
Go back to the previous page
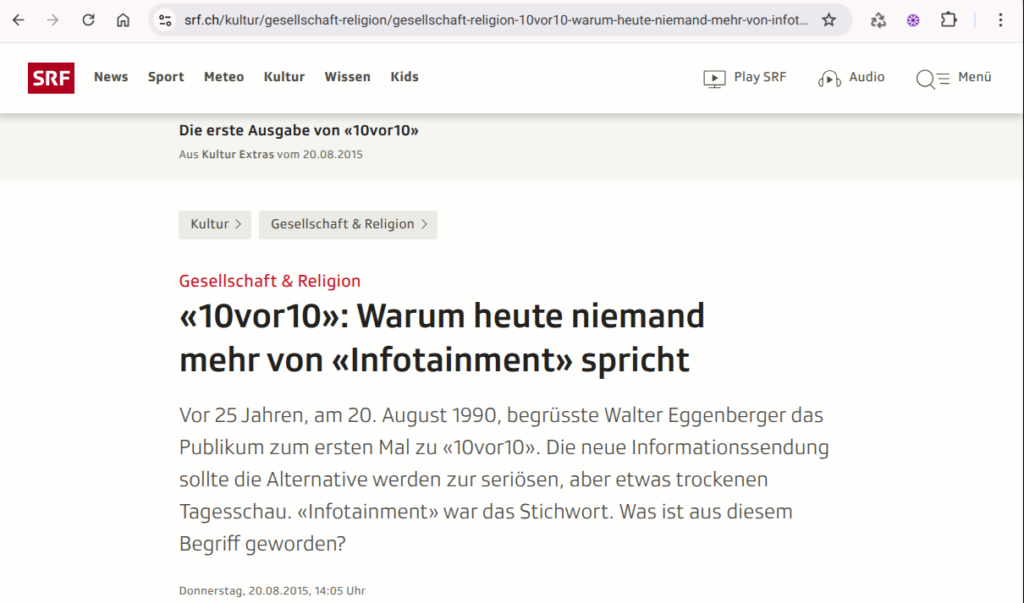(x=18, y=20)
